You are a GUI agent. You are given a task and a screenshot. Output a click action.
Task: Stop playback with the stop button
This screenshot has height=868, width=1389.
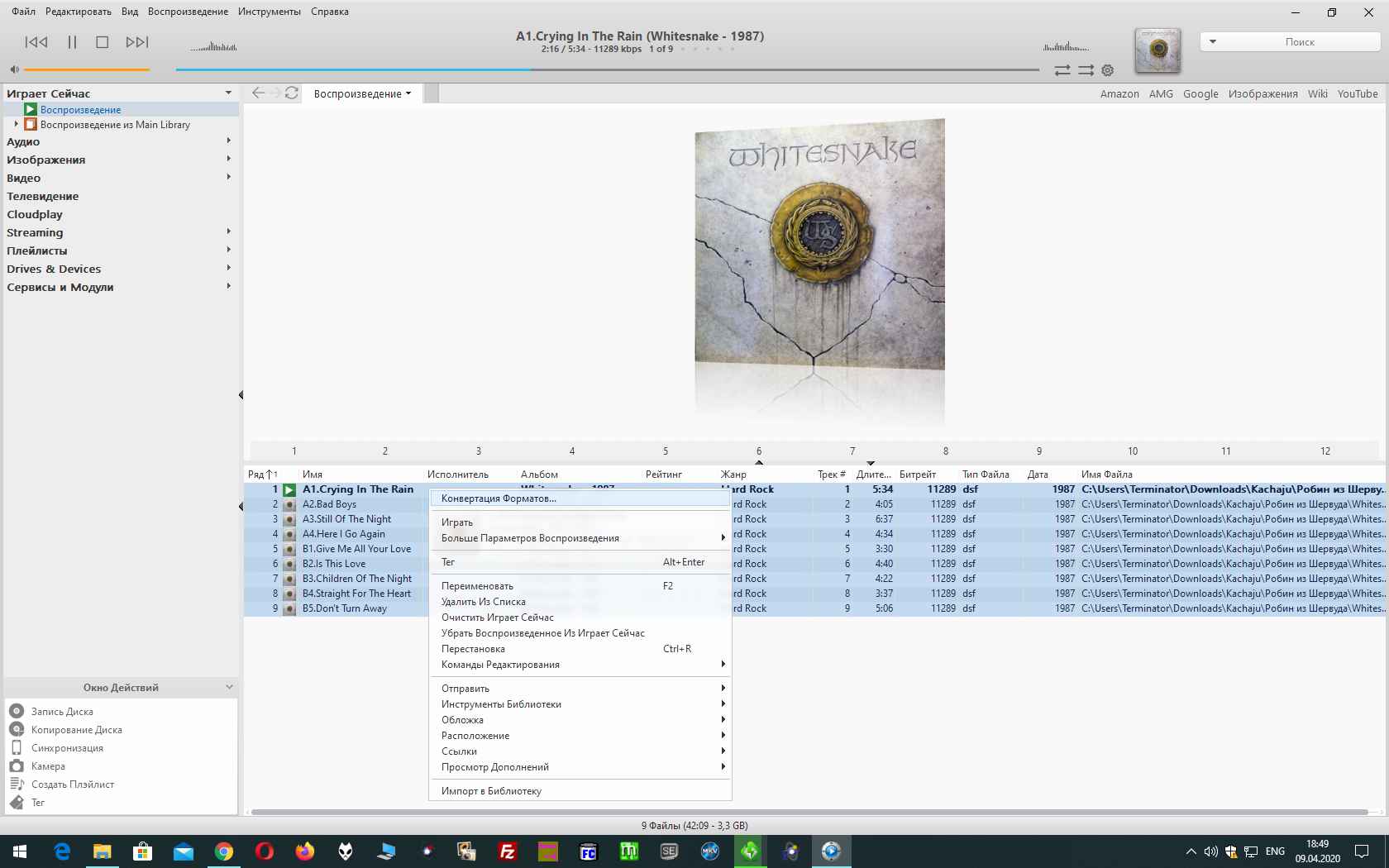pyautogui.click(x=103, y=42)
